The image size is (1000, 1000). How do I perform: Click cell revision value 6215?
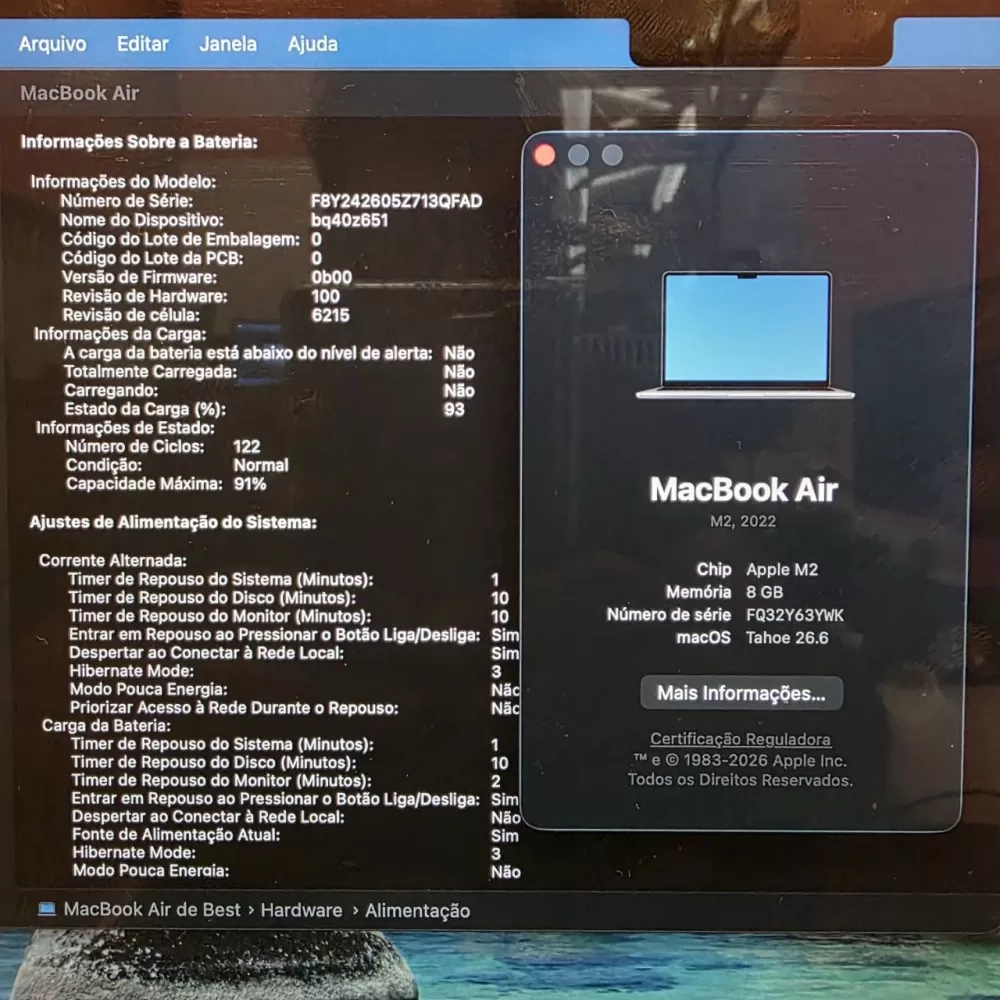pos(330,316)
